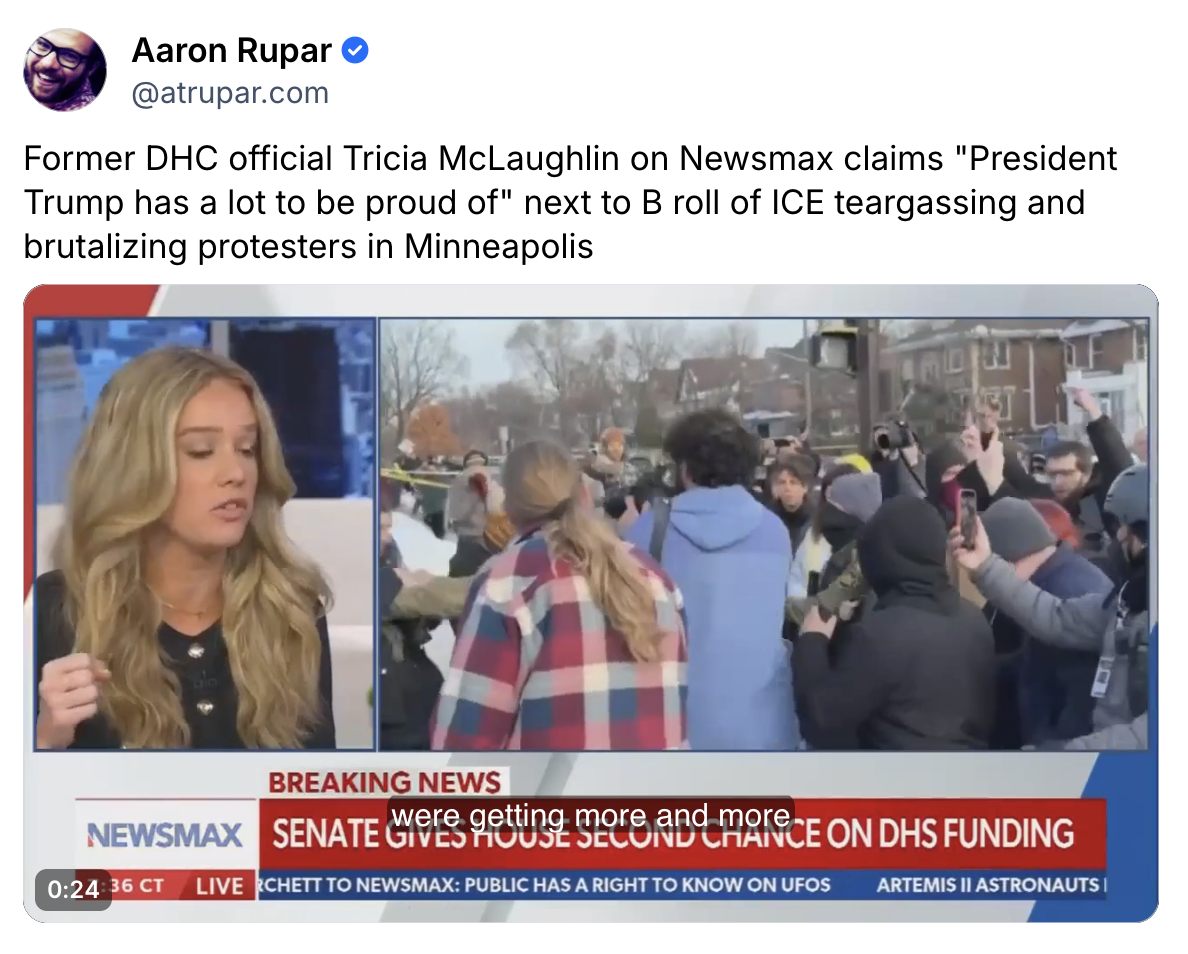Image resolution: width=1188 pixels, height=954 pixels.
Task: Open Aaron Rupar's profile avatar
Action: click(x=65, y=70)
